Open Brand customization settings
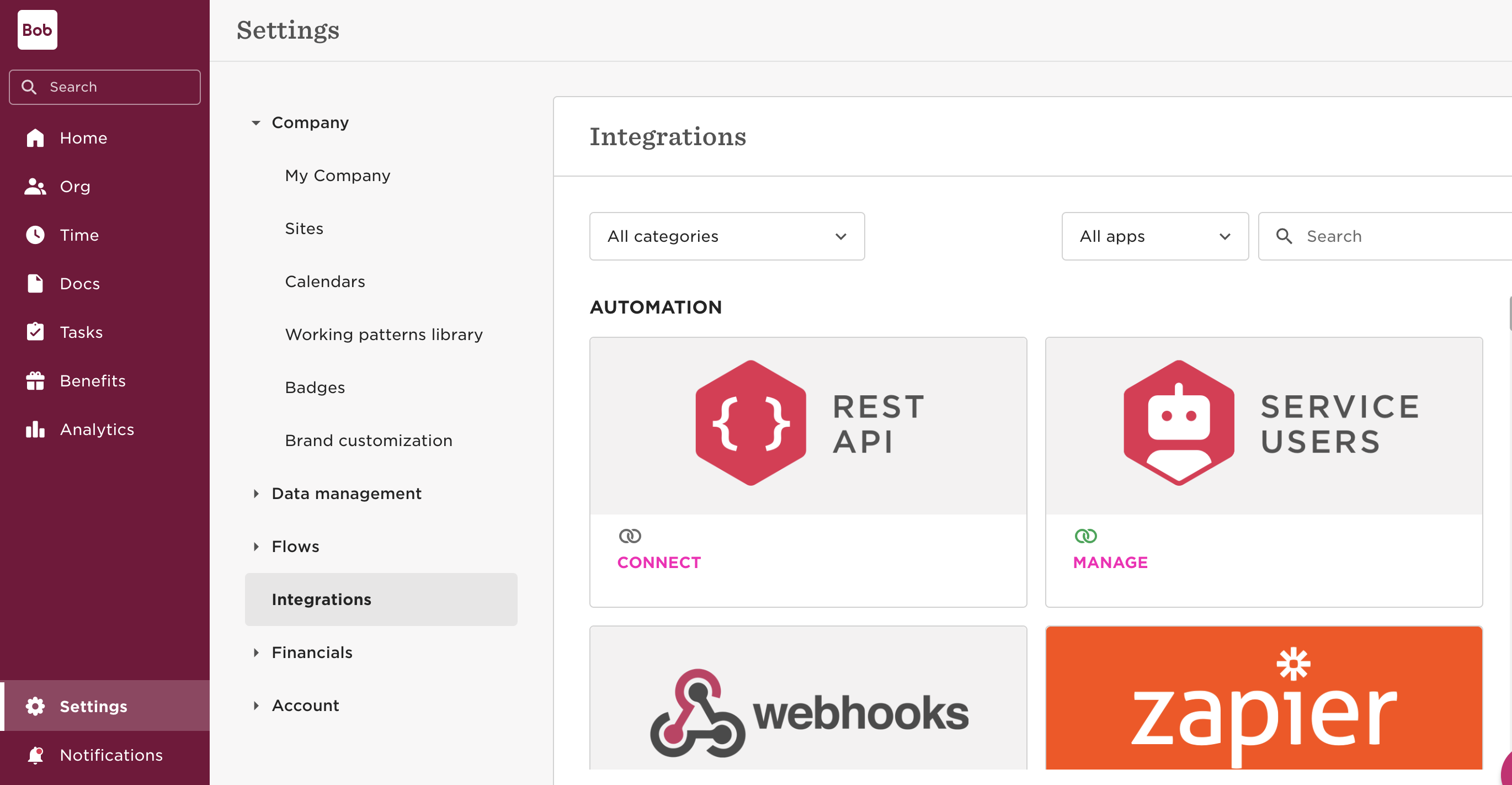 (369, 441)
